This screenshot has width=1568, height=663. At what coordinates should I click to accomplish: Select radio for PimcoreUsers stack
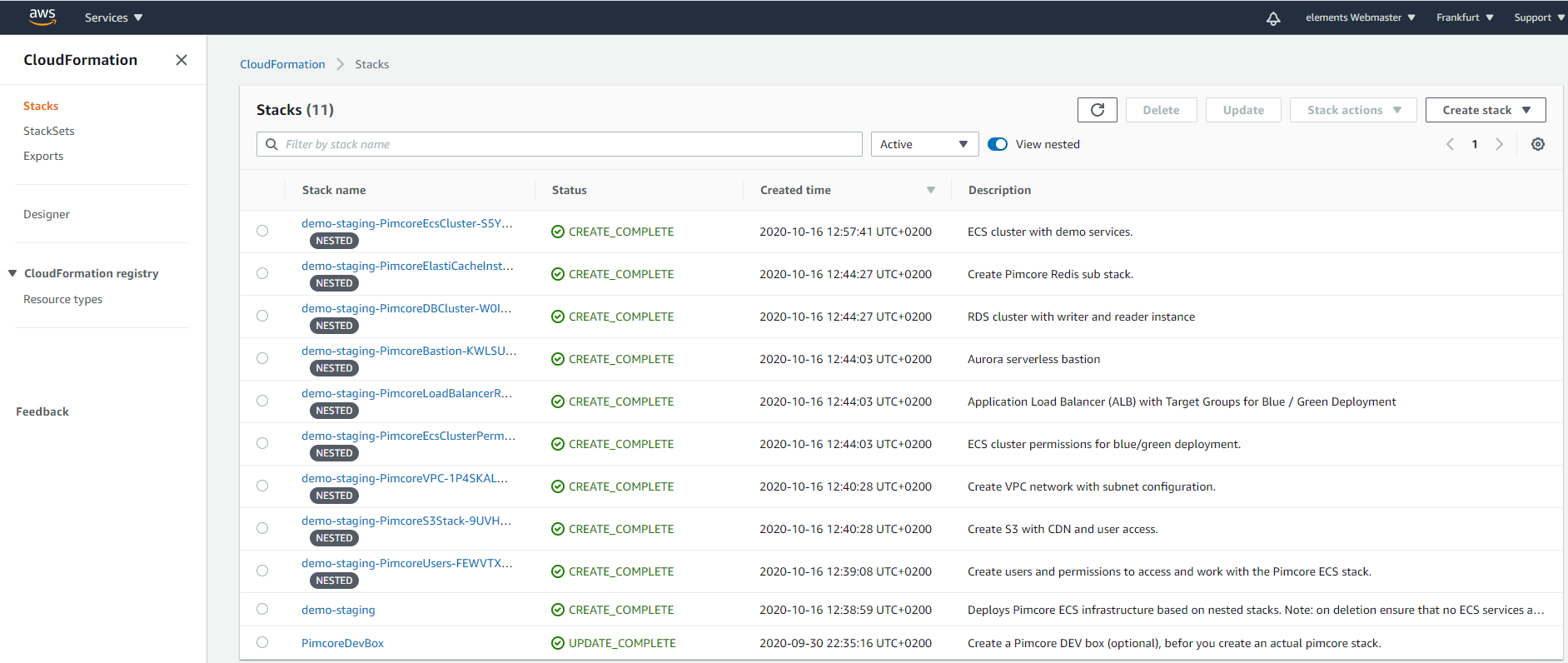click(262, 571)
